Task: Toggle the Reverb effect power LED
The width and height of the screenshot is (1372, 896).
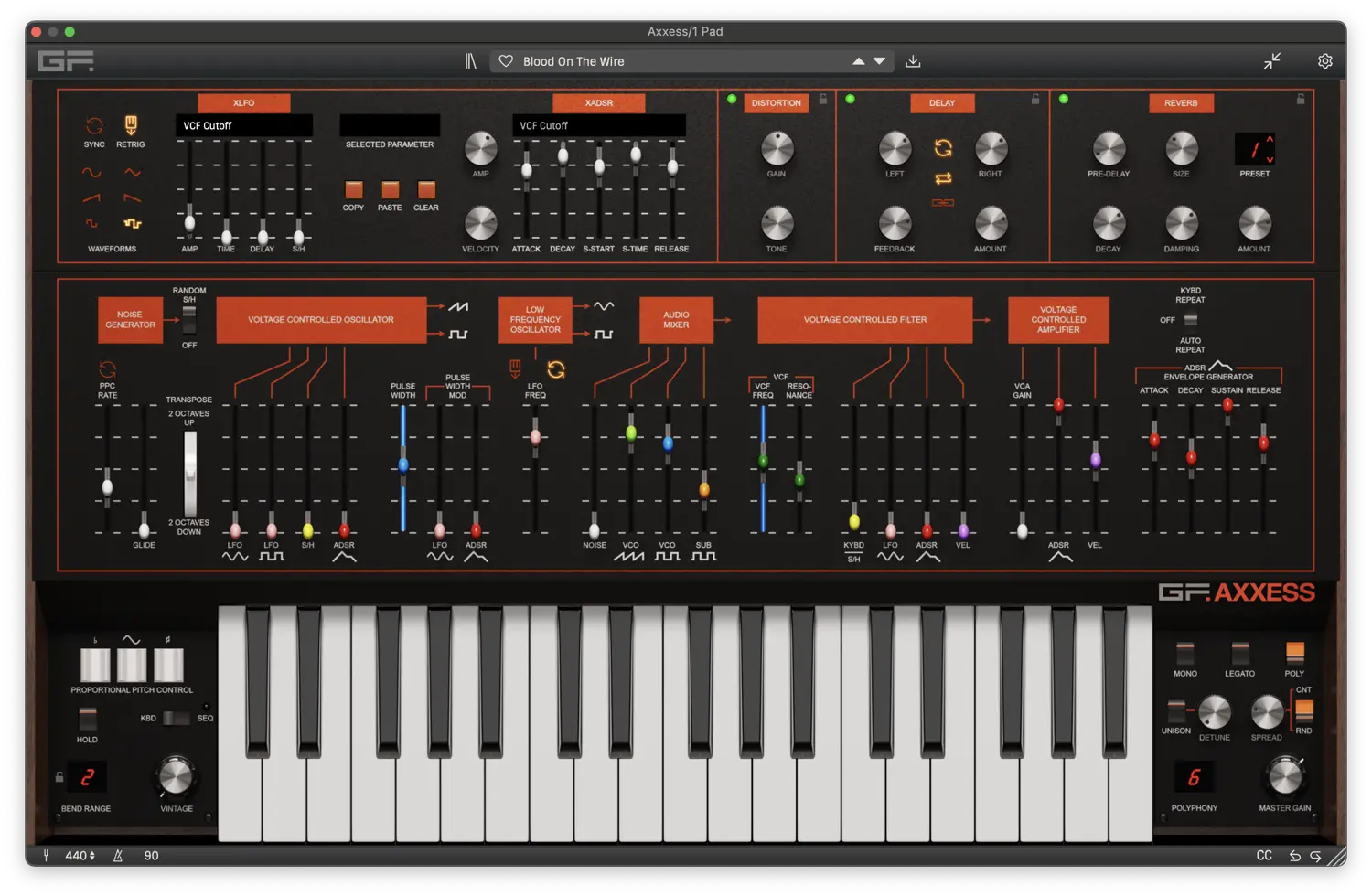Action: 1064,100
